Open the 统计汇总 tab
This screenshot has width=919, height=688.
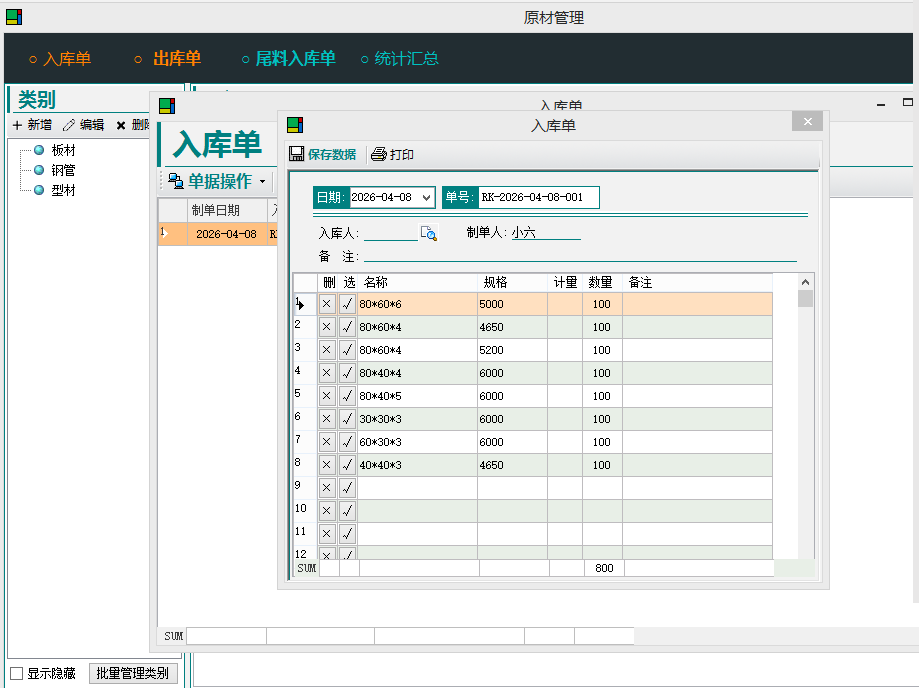coord(406,59)
